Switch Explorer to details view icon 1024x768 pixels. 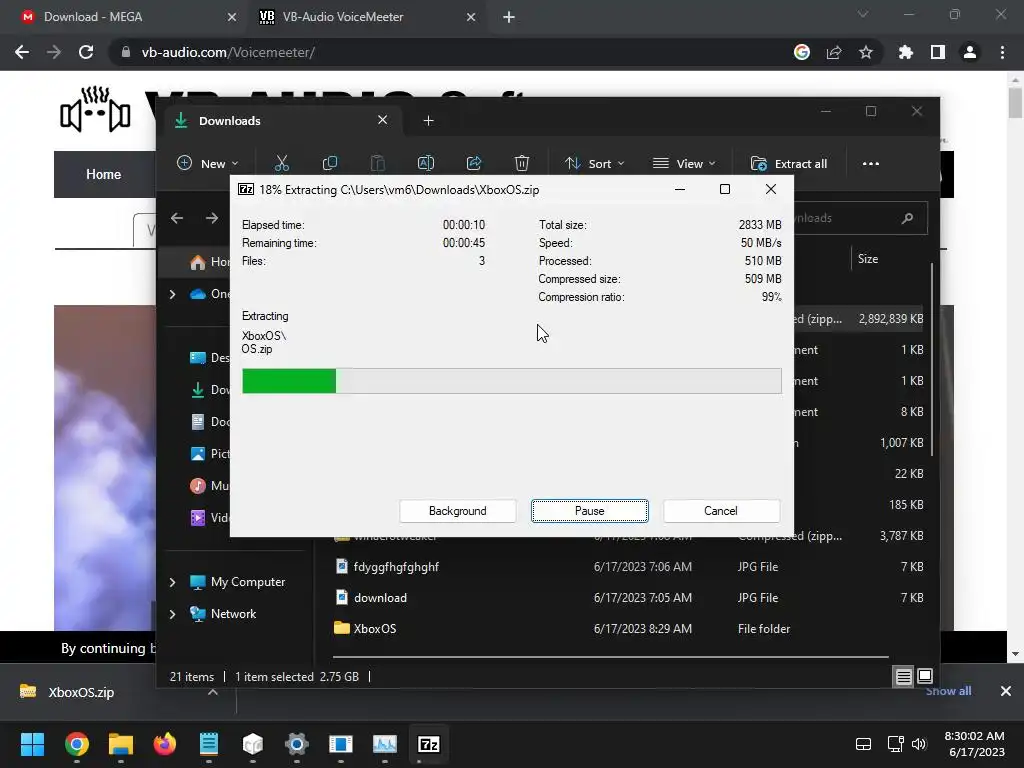point(903,677)
